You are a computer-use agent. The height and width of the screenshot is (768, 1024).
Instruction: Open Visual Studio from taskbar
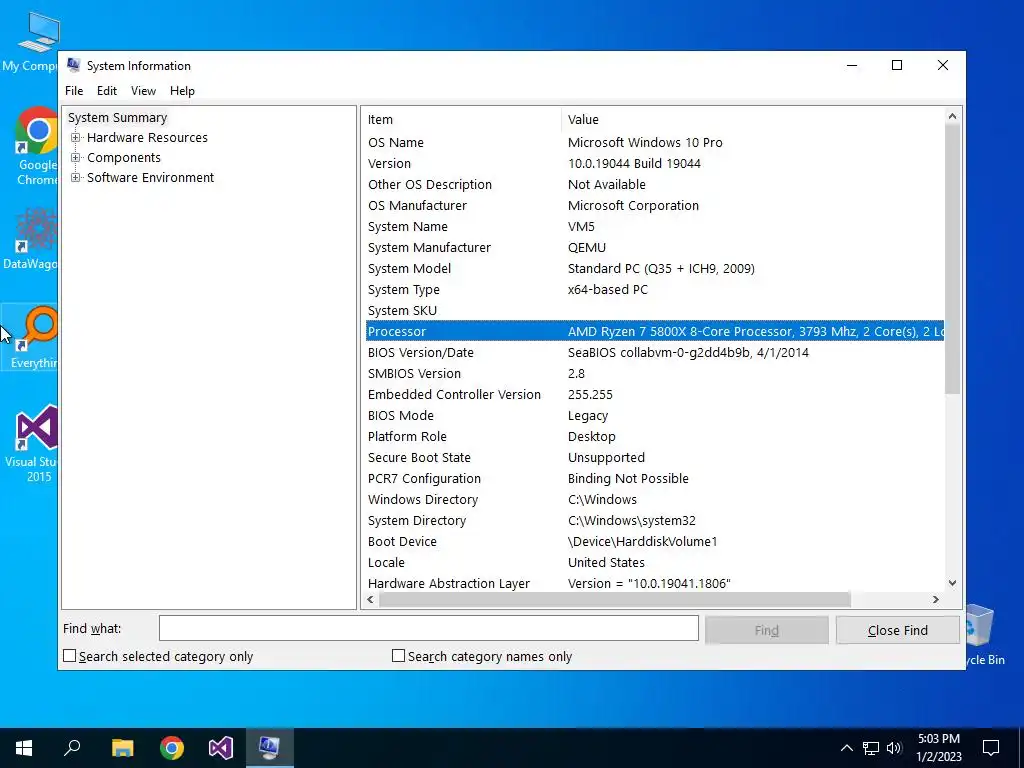click(221, 748)
